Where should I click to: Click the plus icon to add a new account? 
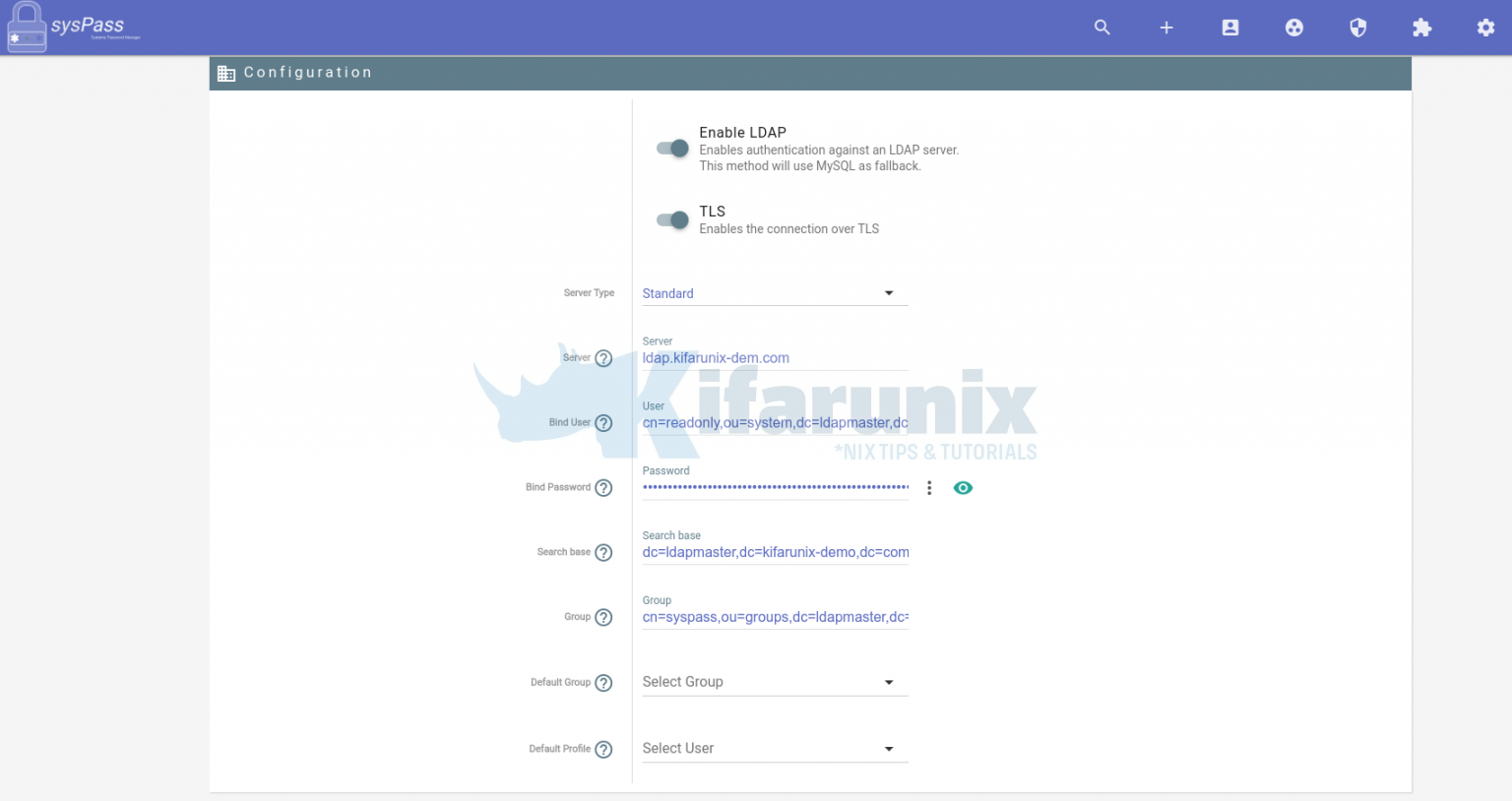pyautogui.click(x=1165, y=28)
